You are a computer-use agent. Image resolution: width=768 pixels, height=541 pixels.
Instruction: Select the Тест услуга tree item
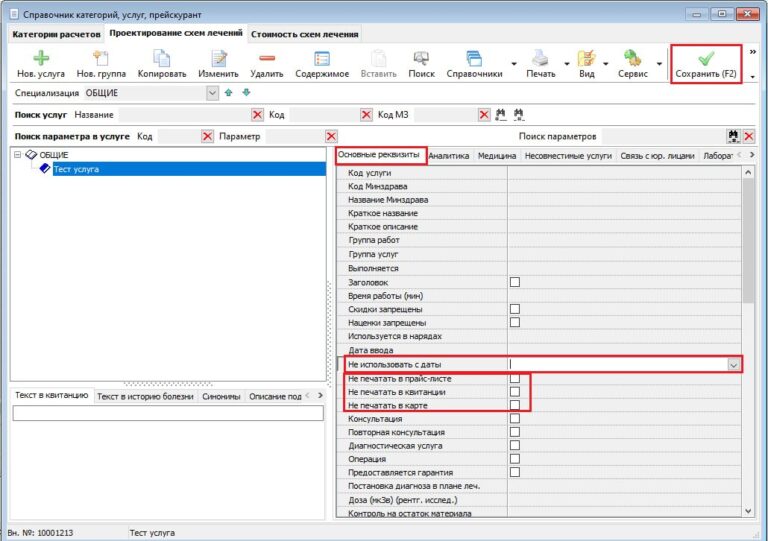click(x=189, y=169)
